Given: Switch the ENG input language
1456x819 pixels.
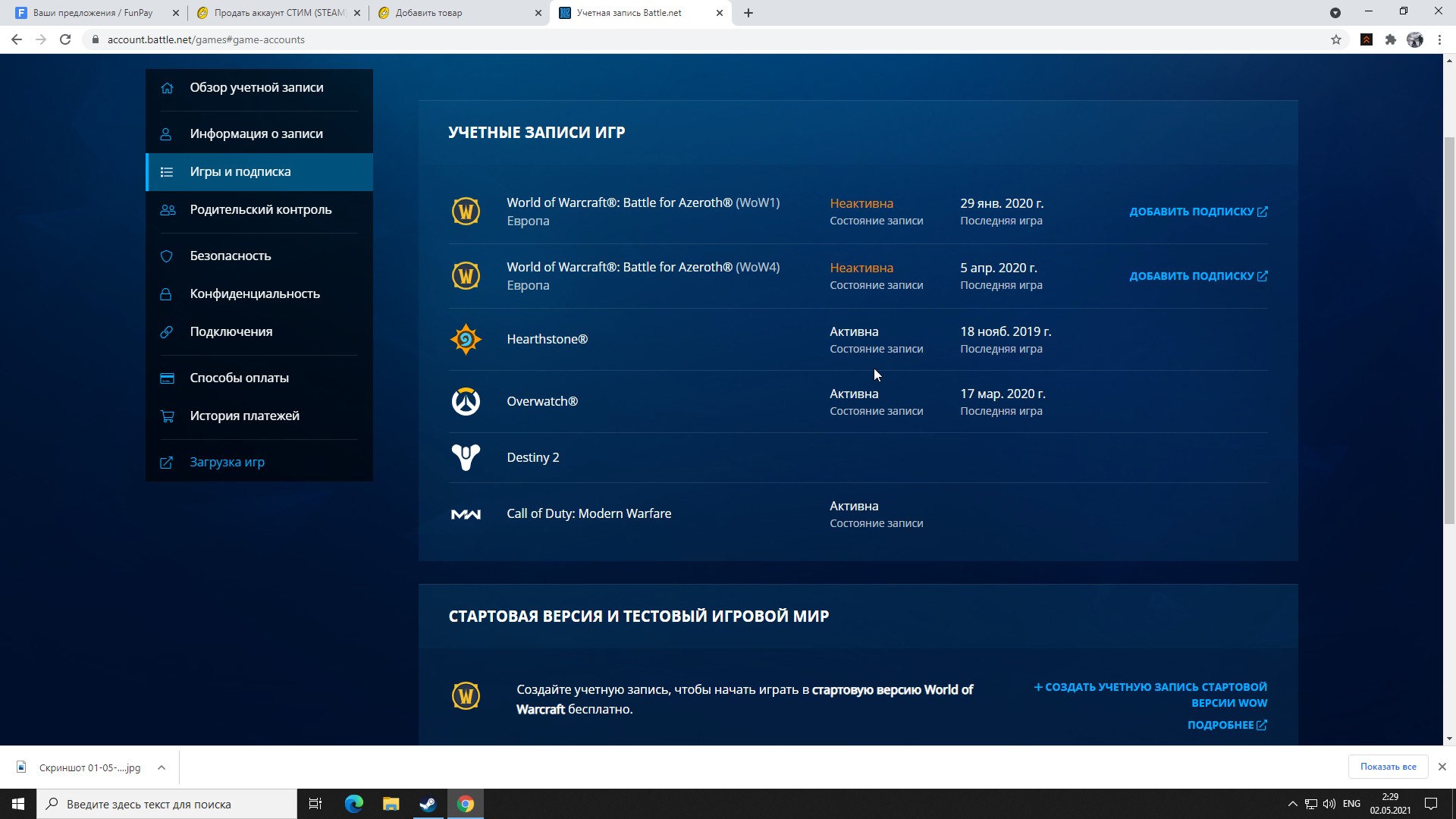Looking at the screenshot, I should coord(1351,804).
